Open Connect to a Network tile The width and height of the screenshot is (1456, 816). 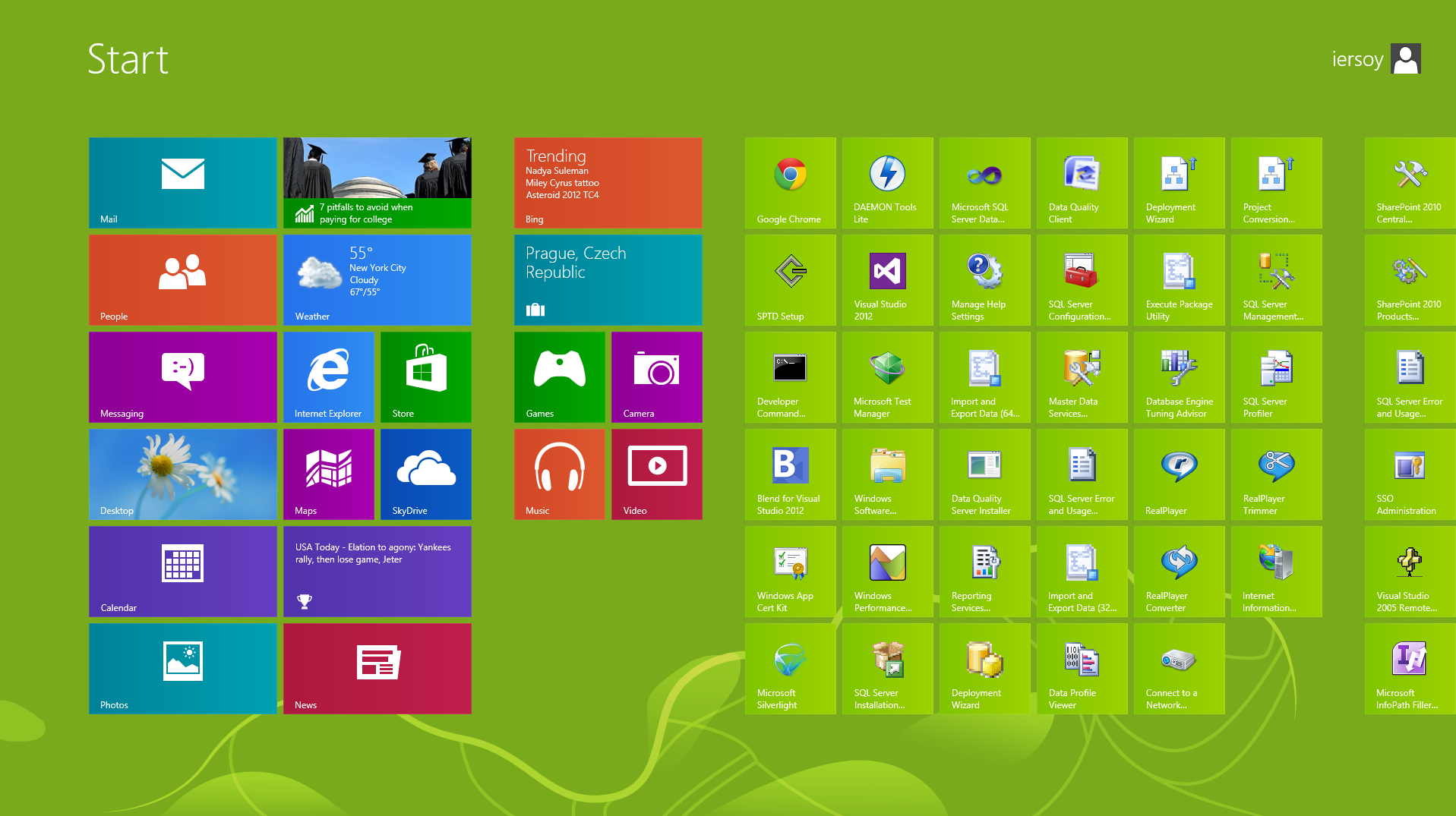1180,669
